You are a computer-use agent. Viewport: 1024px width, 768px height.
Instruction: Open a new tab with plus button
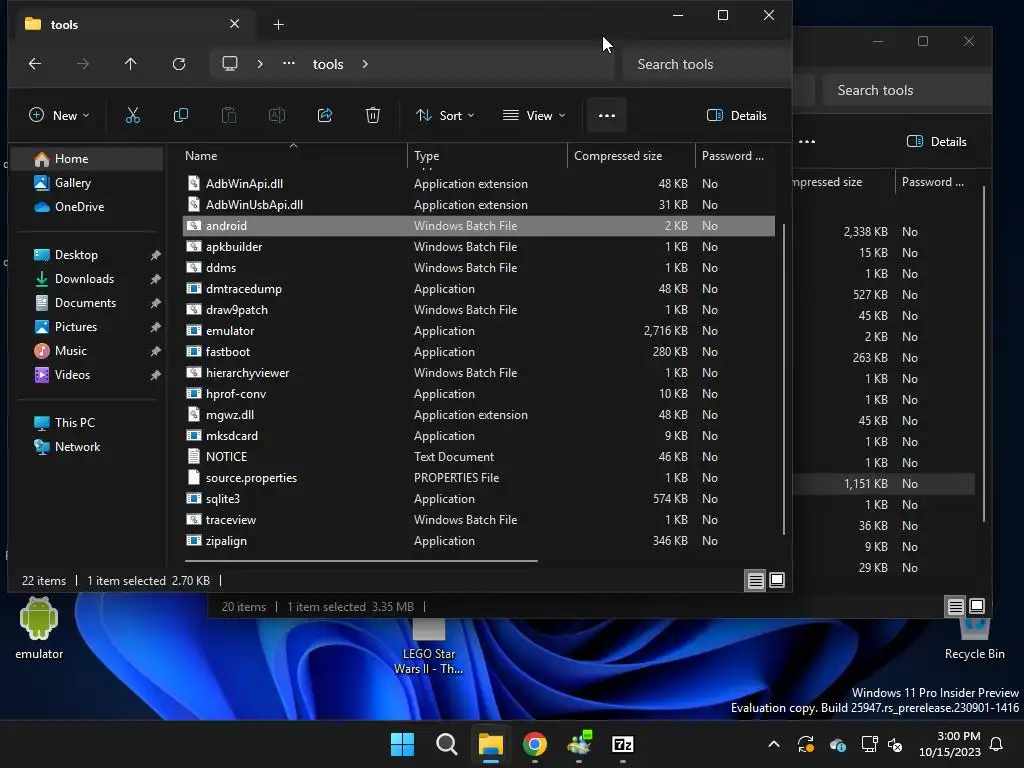pyautogui.click(x=278, y=25)
